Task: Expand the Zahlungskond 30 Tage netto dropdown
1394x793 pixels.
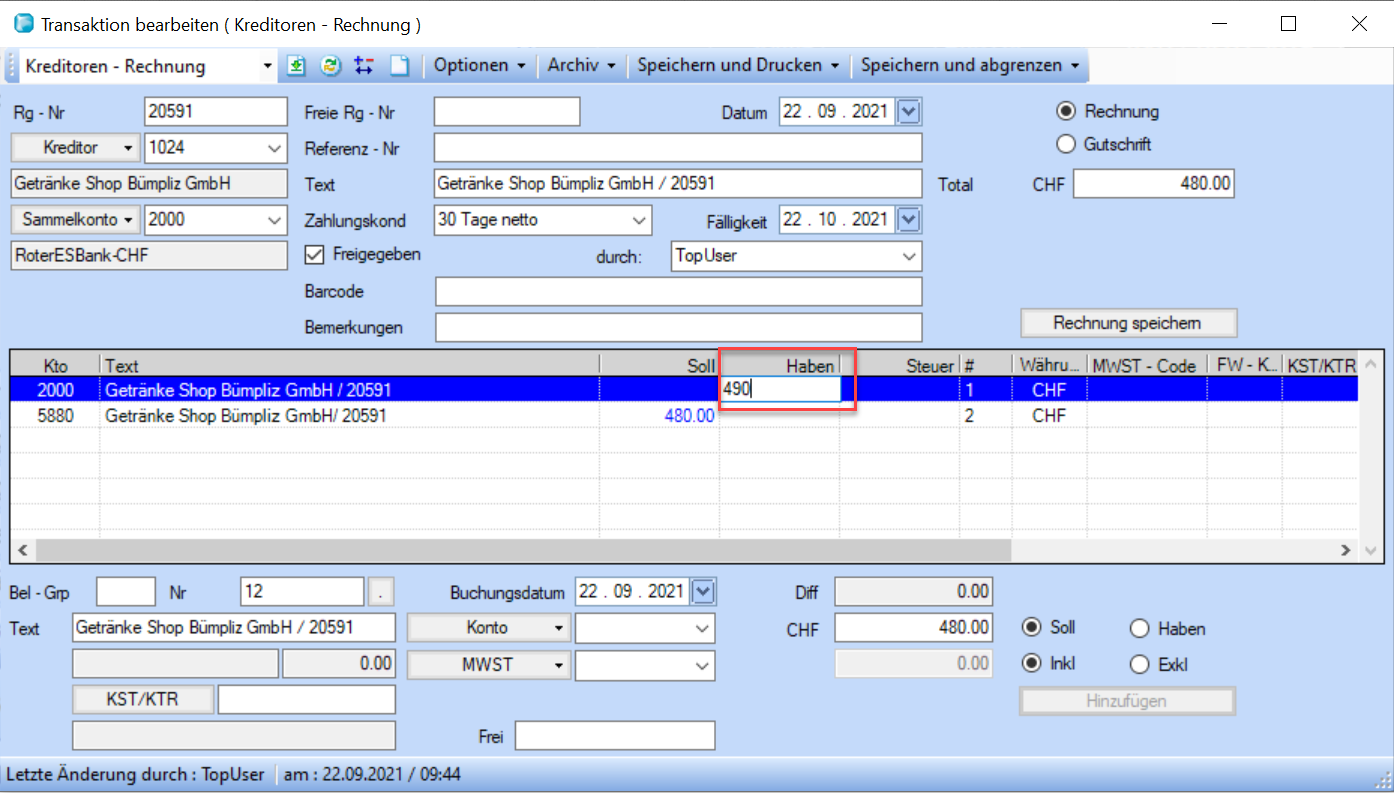Action: point(639,220)
